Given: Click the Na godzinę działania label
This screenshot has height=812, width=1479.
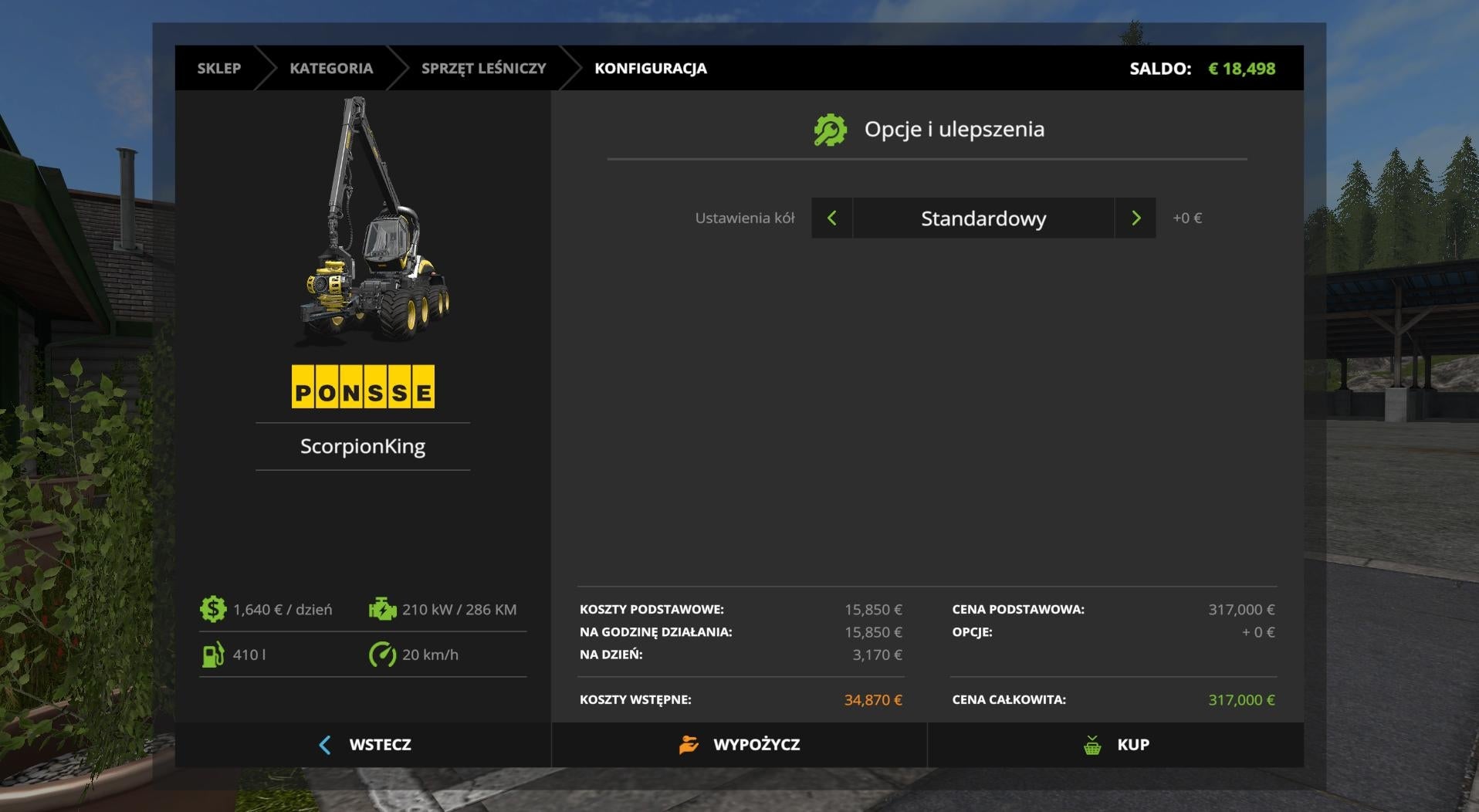Looking at the screenshot, I should point(655,631).
